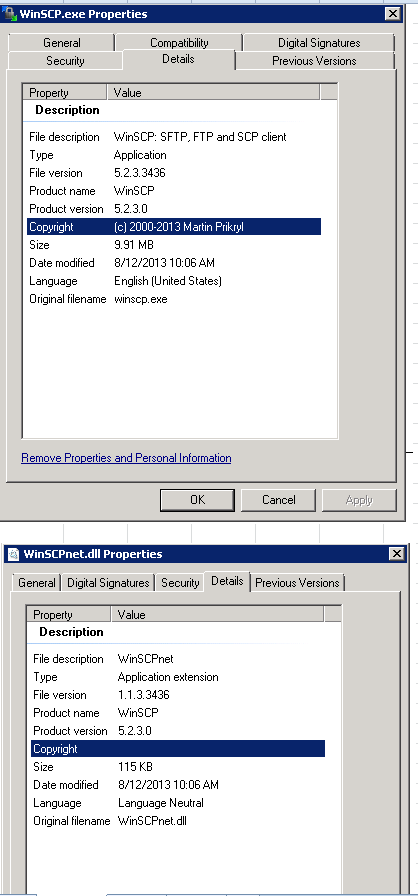Select Product version row in WinSCPnet.dll list
Screen dimensions: 418x896
[x=178, y=731]
